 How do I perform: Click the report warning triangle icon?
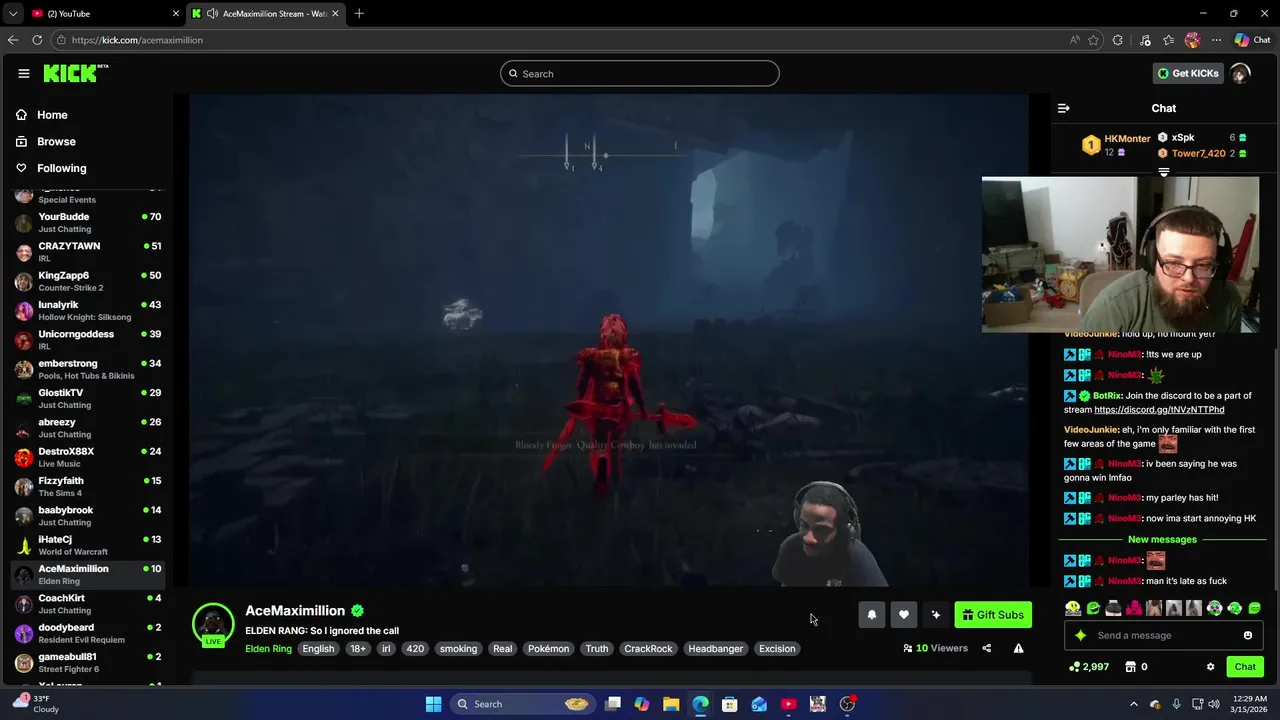1018,648
